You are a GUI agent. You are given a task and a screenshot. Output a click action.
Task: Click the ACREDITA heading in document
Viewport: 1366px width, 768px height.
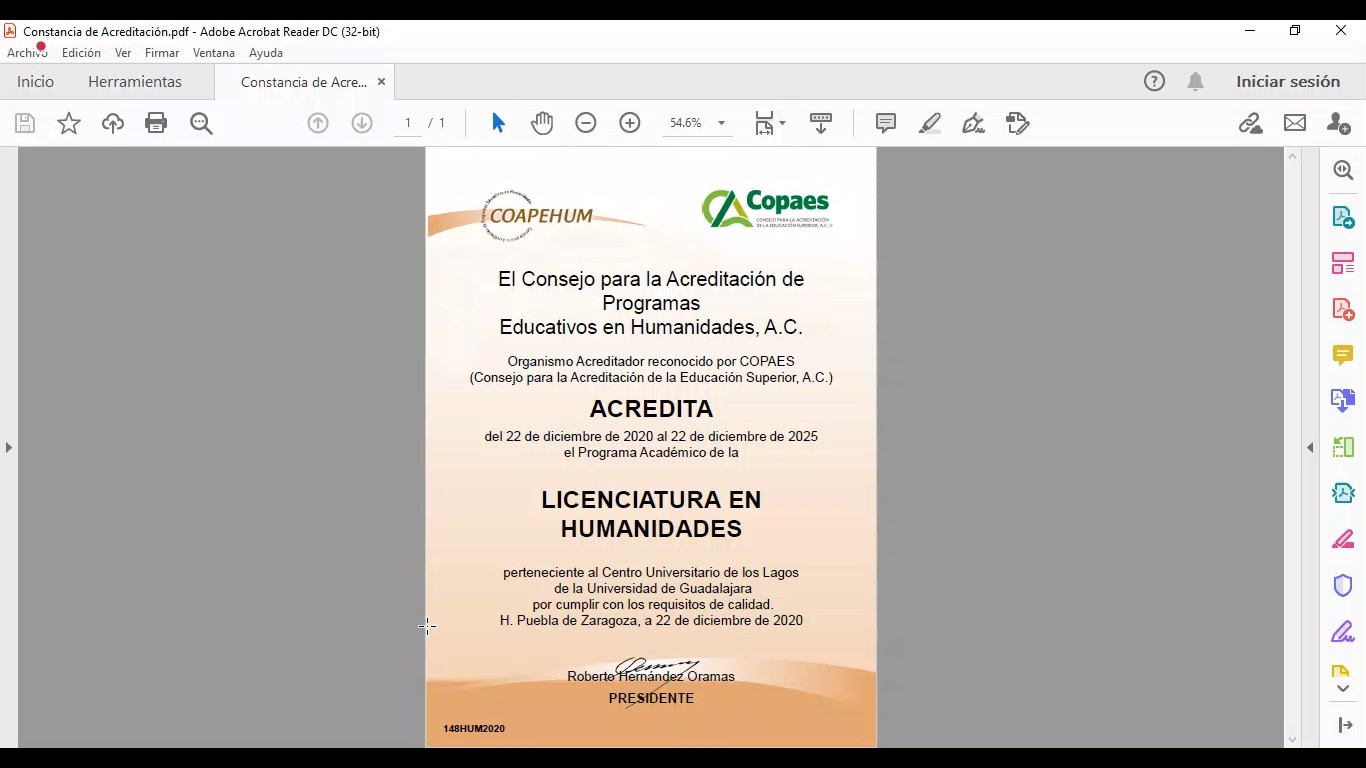(651, 409)
